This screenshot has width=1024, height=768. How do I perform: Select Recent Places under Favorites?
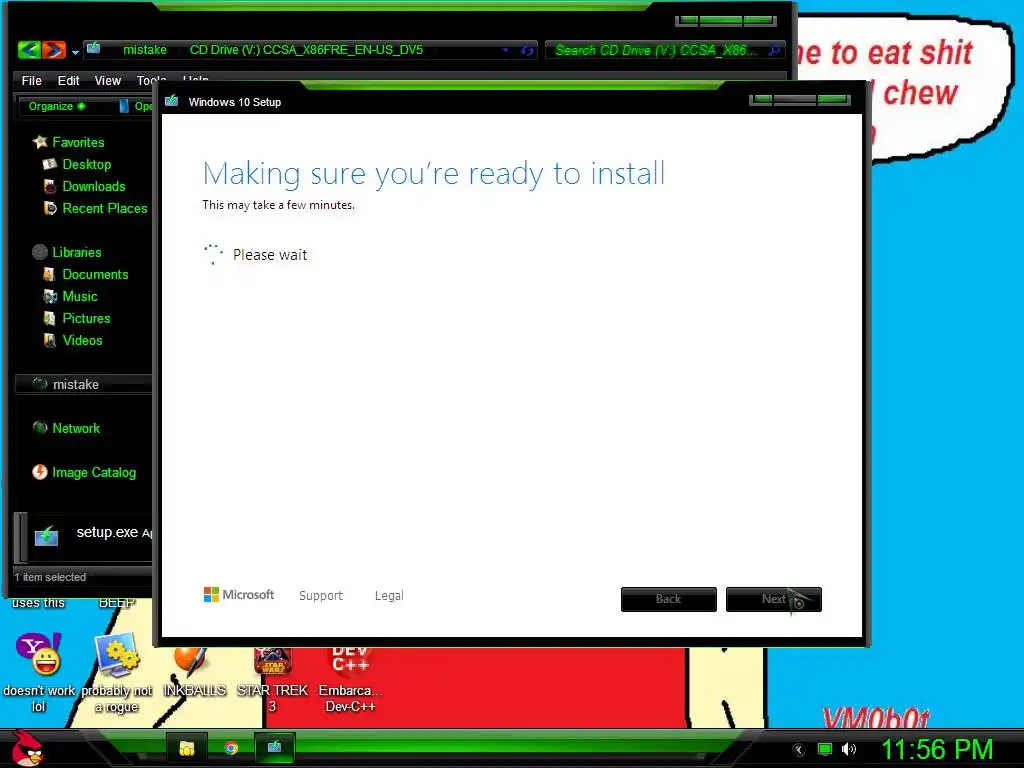105,209
